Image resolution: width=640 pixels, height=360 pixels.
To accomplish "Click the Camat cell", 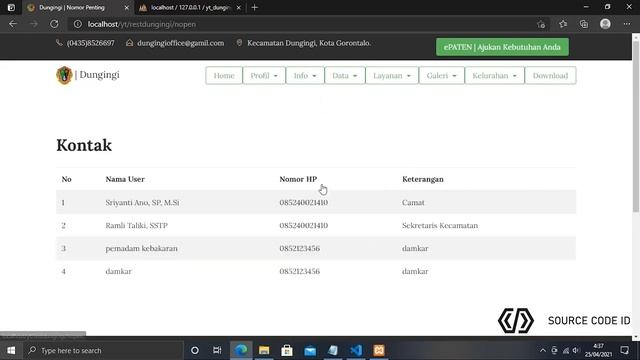I will pos(413,202).
